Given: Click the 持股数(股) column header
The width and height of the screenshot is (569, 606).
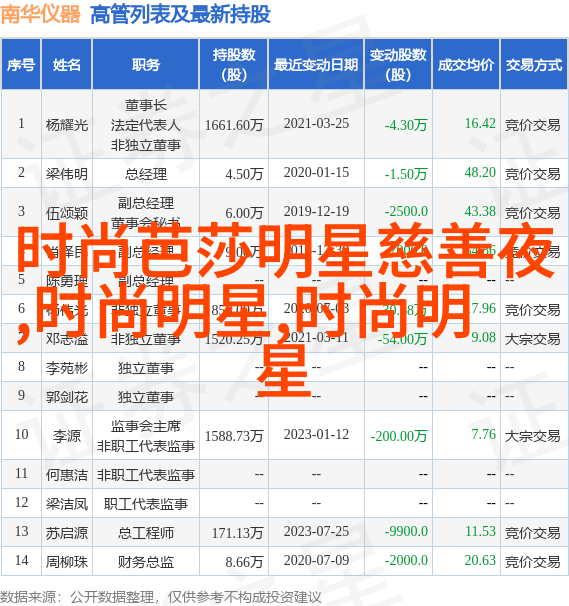Looking at the screenshot, I should coord(234,64).
